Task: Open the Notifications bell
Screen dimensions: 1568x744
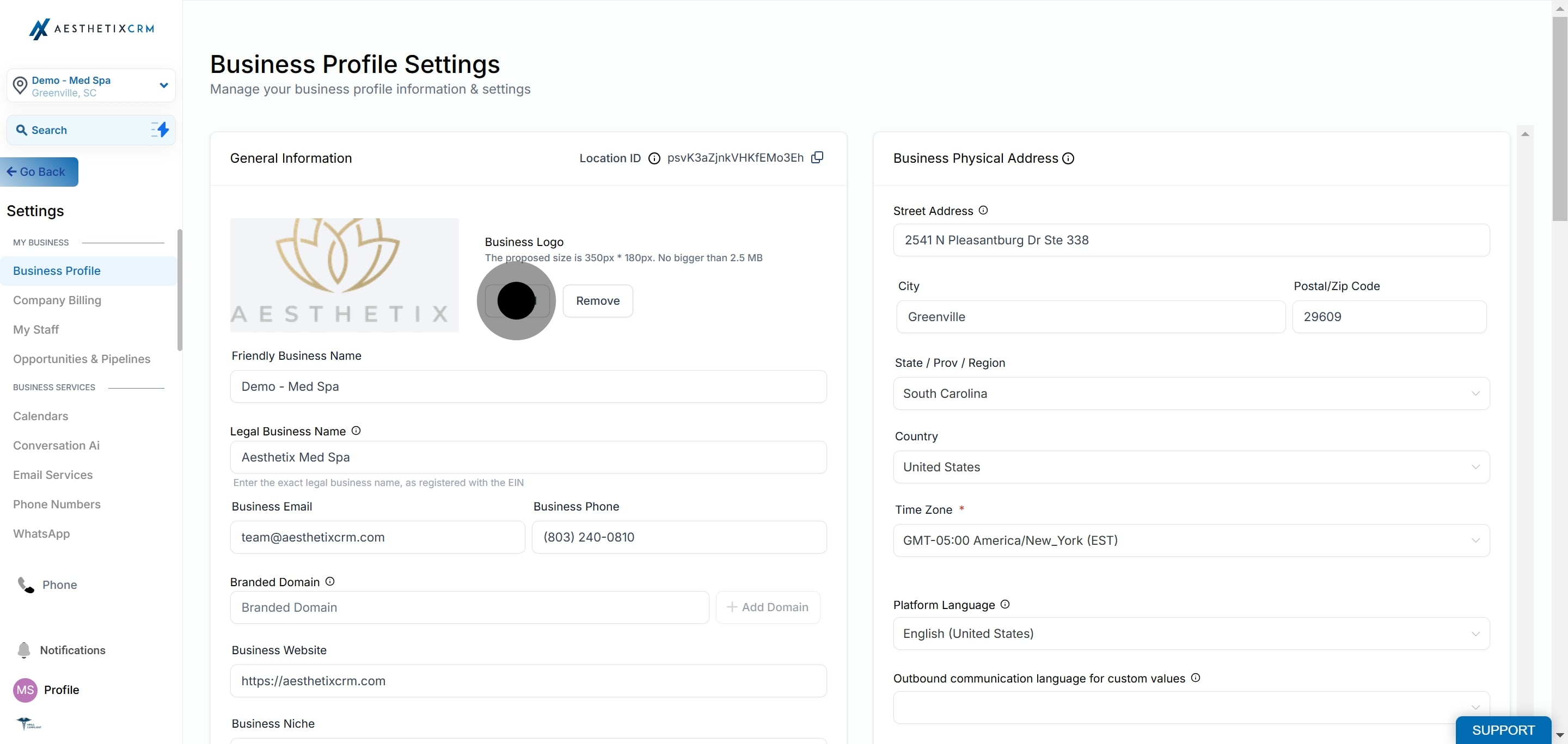Action: 24,650
